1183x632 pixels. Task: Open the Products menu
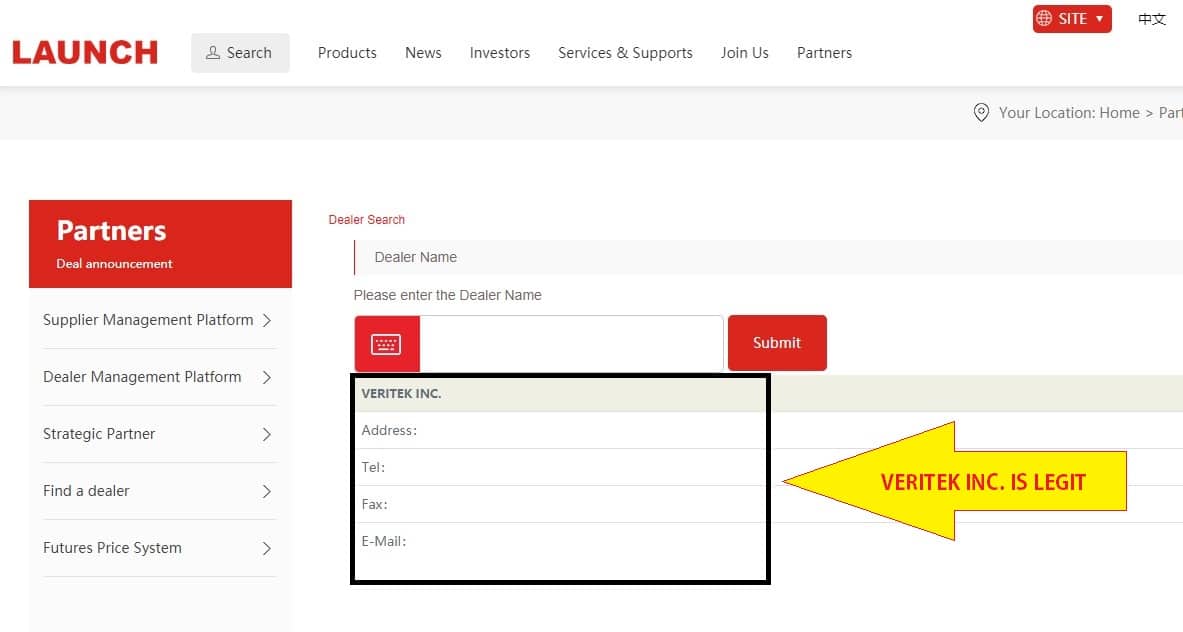click(x=347, y=53)
